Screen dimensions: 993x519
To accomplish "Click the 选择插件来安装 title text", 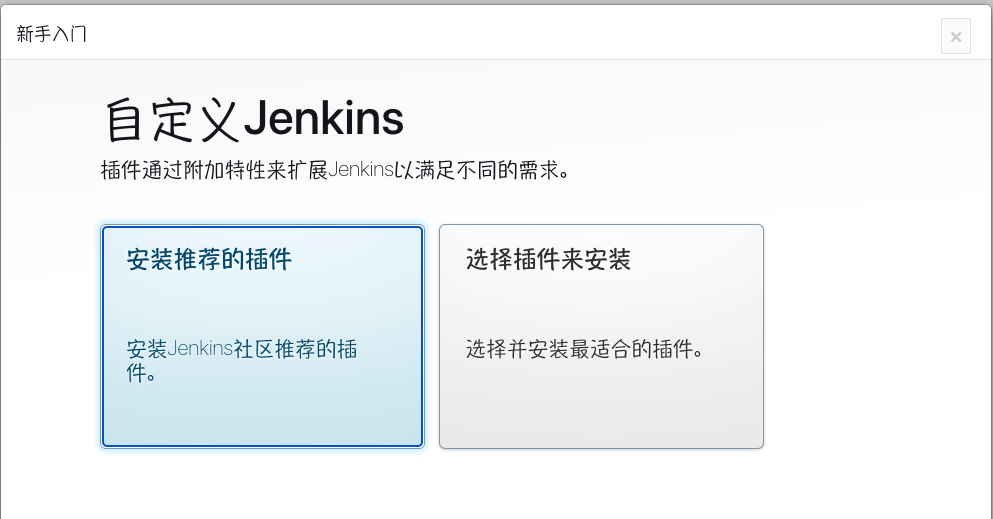I will (x=548, y=260).
